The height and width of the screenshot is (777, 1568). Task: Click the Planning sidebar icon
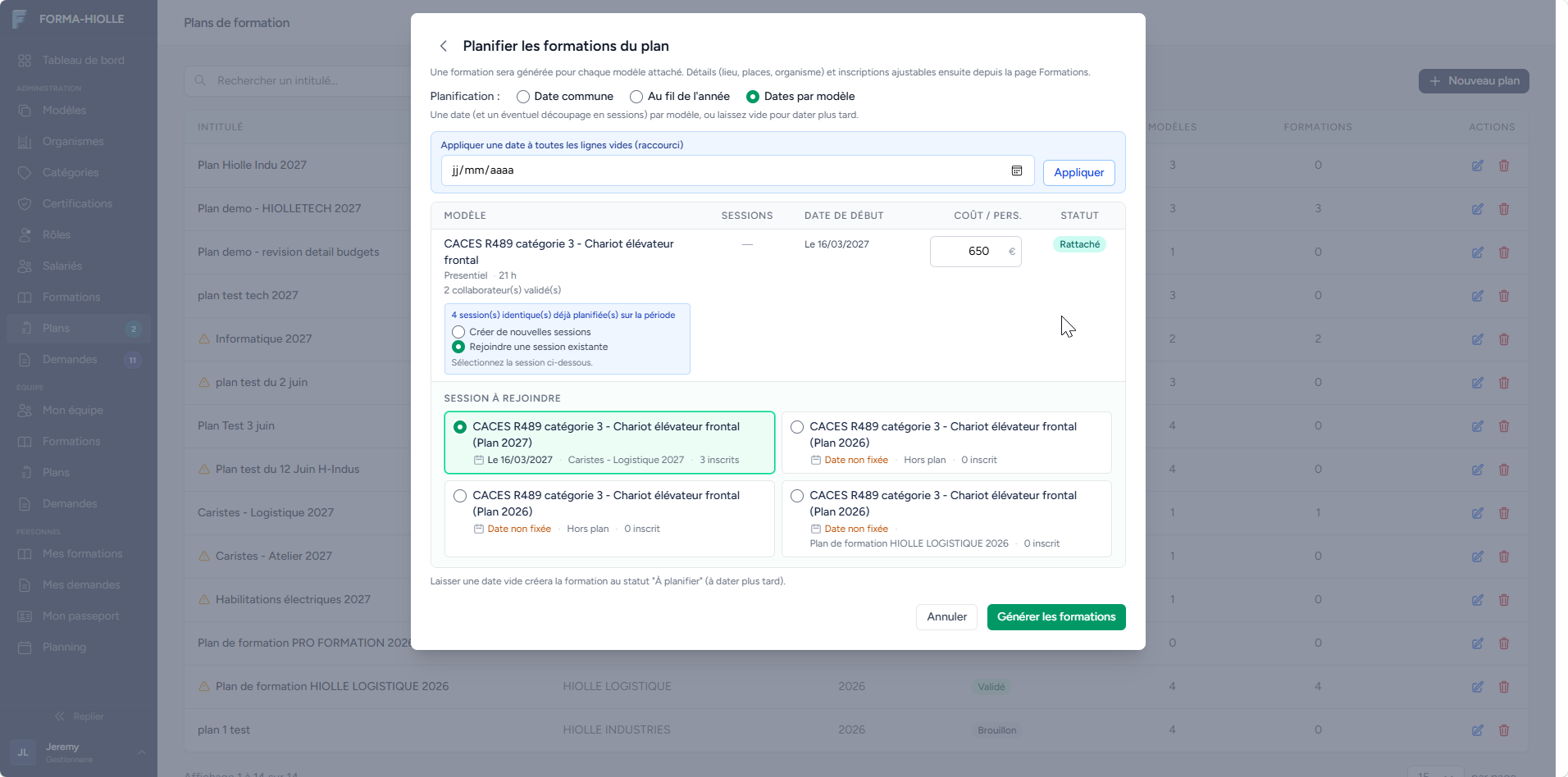click(x=25, y=647)
